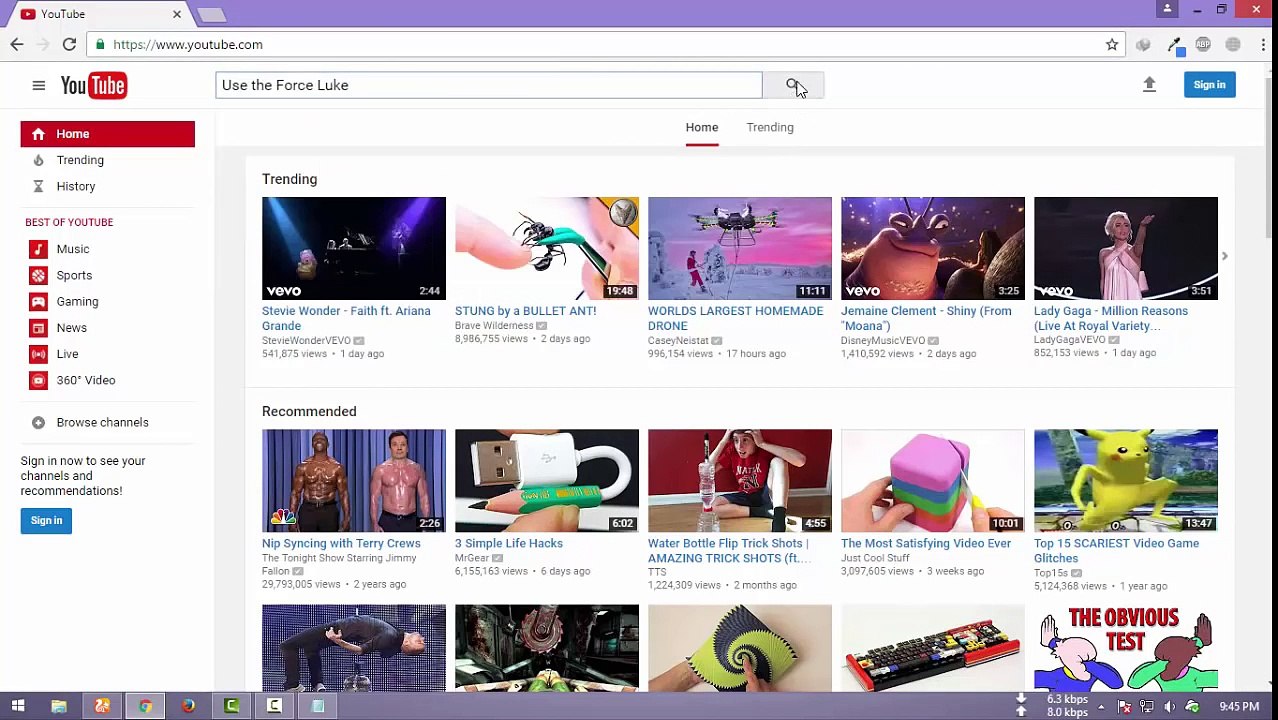1278x720 pixels.
Task: Click 'Water Bottle Flip Trick Shots' title
Action: point(729,551)
